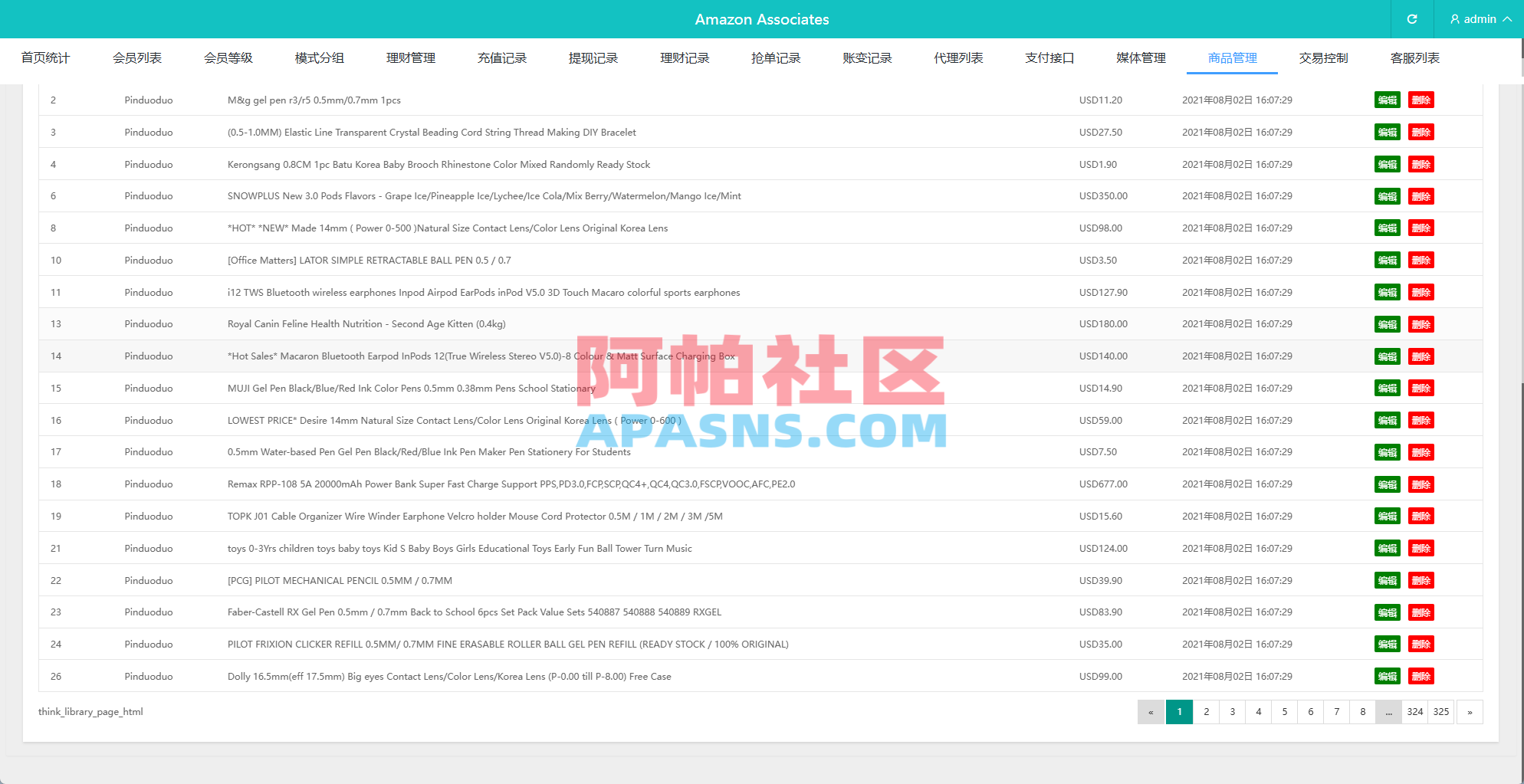Open pagination page 324
Image resolution: width=1524 pixels, height=784 pixels.
coord(1414,712)
